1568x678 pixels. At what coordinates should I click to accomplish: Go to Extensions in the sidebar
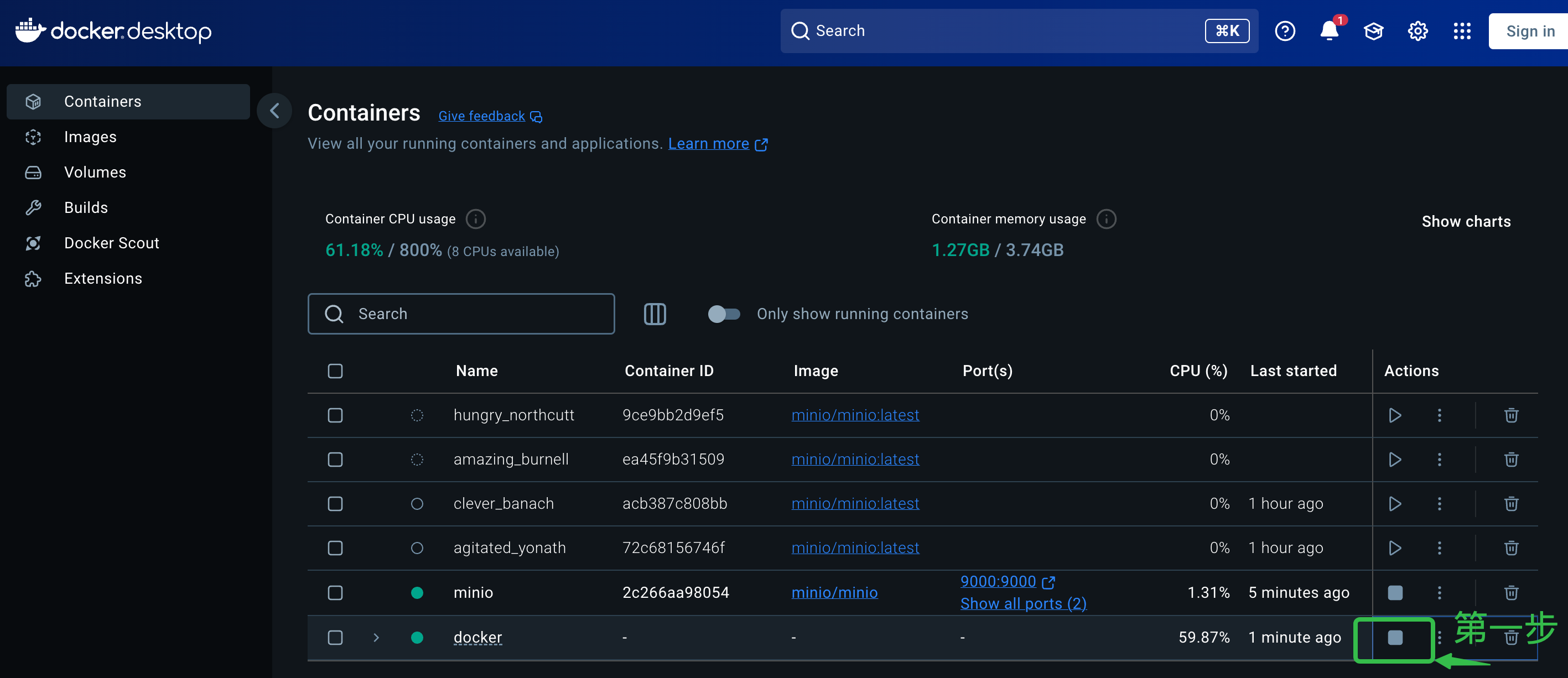point(128,278)
